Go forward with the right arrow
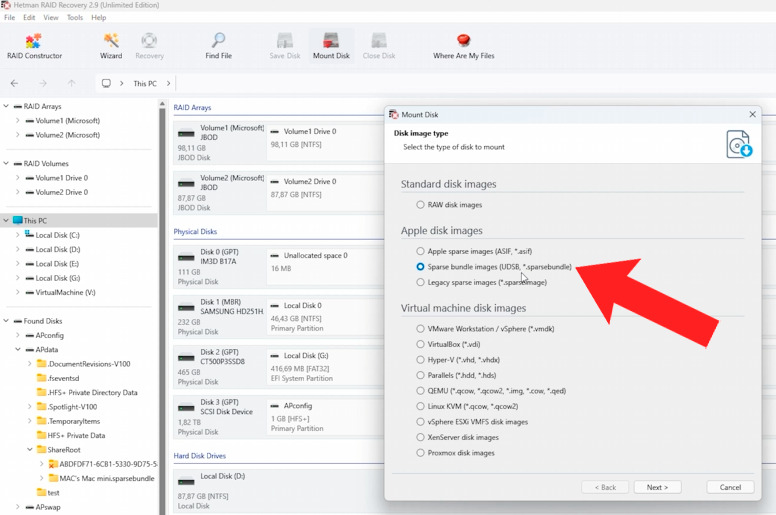 point(43,83)
